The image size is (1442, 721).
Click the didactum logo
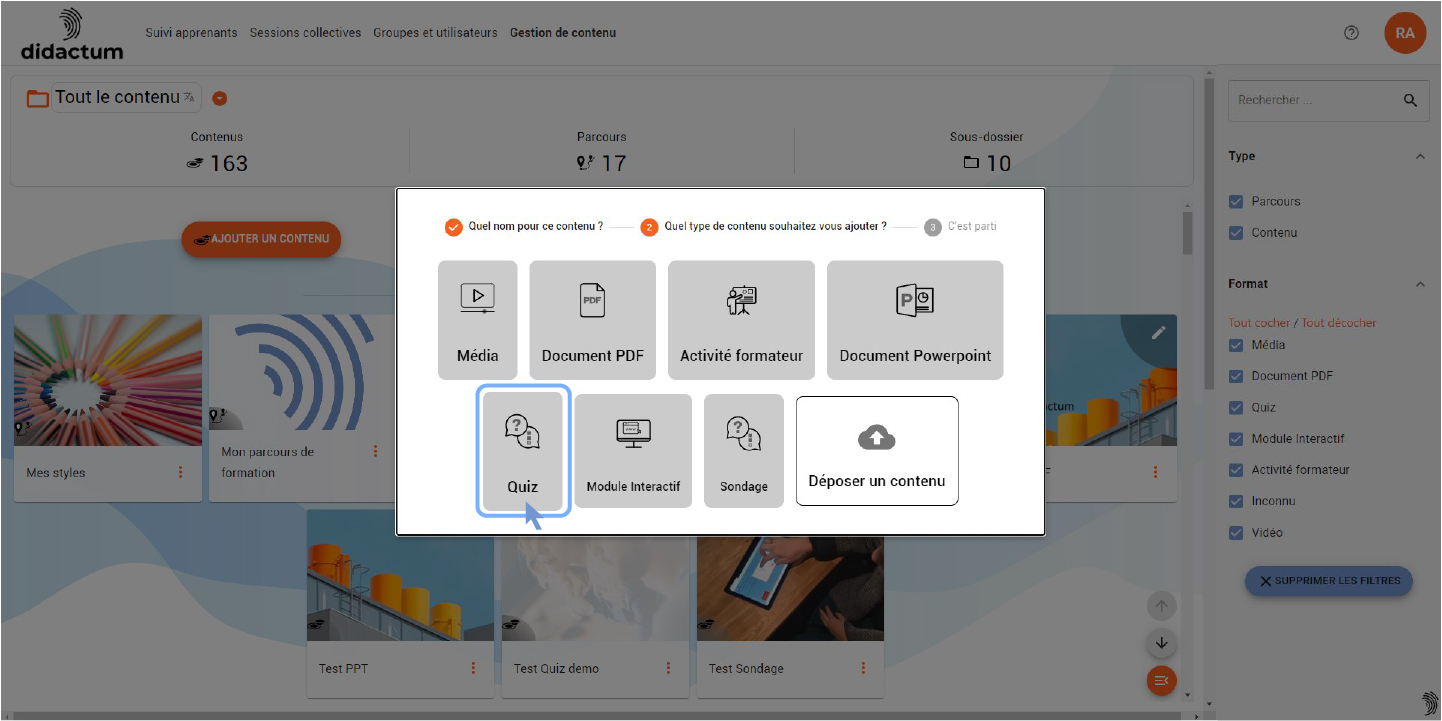(x=72, y=34)
